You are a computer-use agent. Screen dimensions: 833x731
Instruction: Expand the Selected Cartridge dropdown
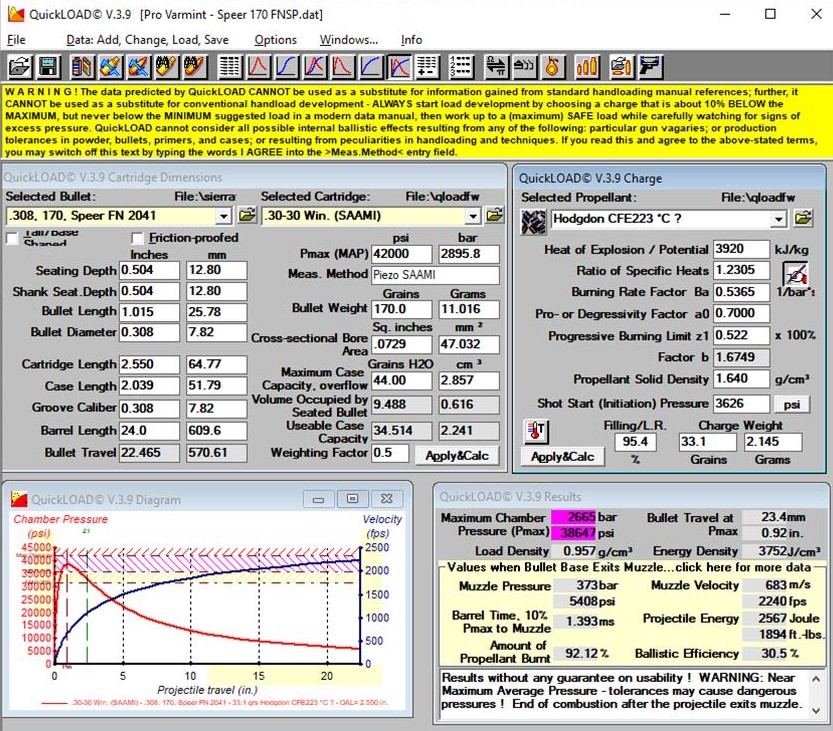(x=472, y=216)
